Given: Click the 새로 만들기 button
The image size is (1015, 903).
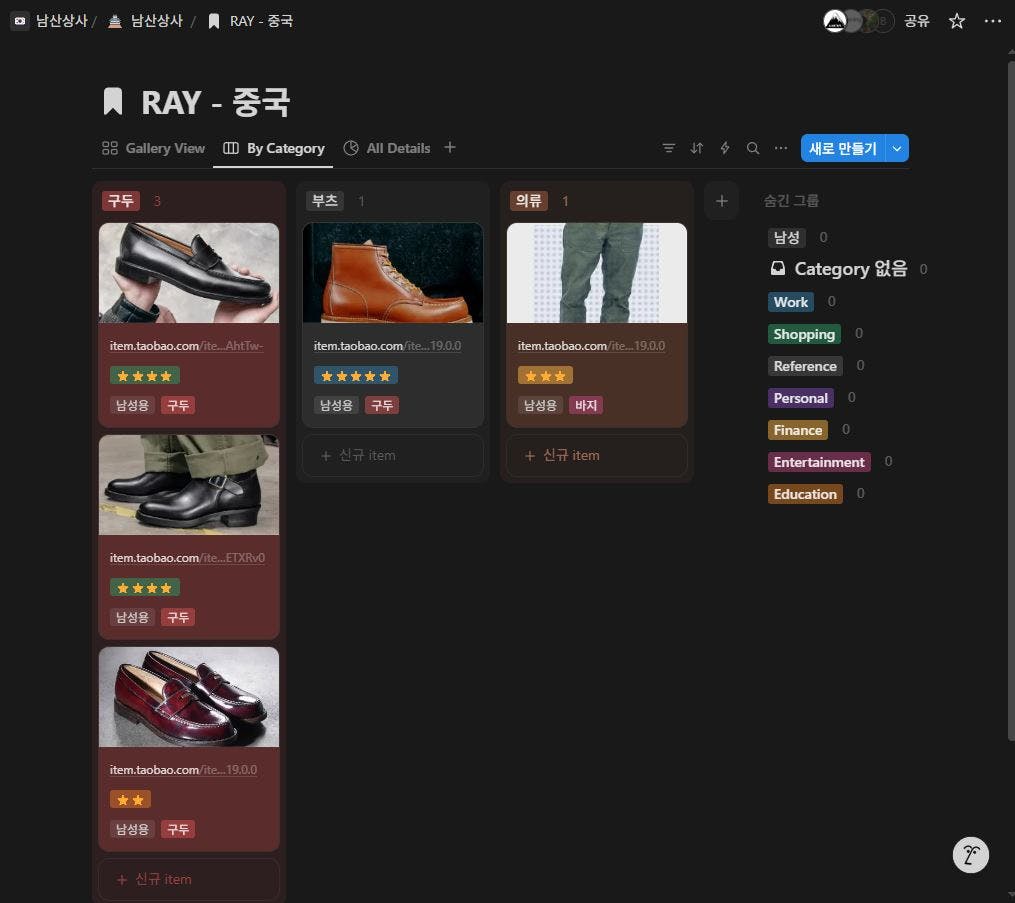Looking at the screenshot, I should [843, 148].
